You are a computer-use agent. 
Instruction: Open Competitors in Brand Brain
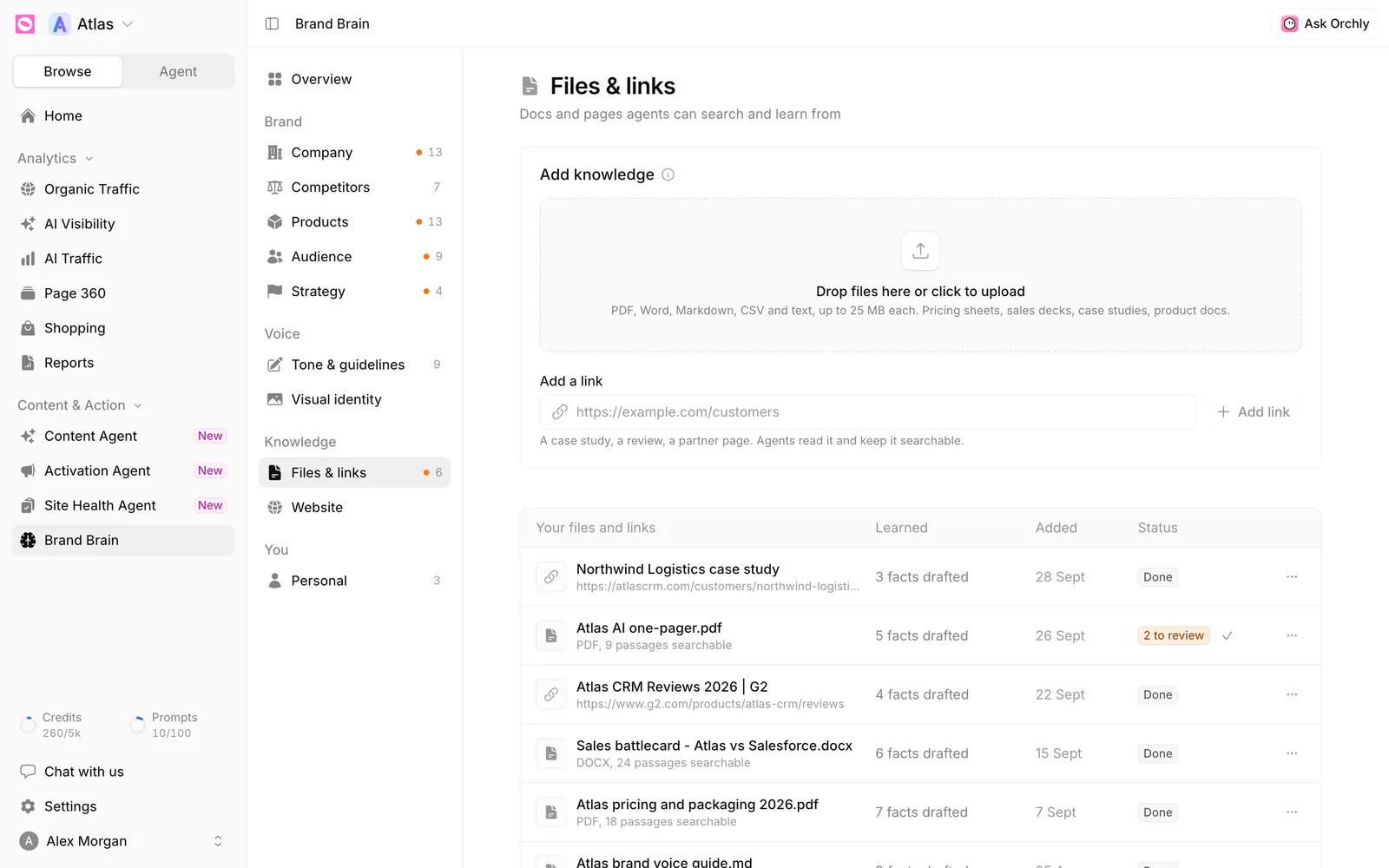click(354, 187)
